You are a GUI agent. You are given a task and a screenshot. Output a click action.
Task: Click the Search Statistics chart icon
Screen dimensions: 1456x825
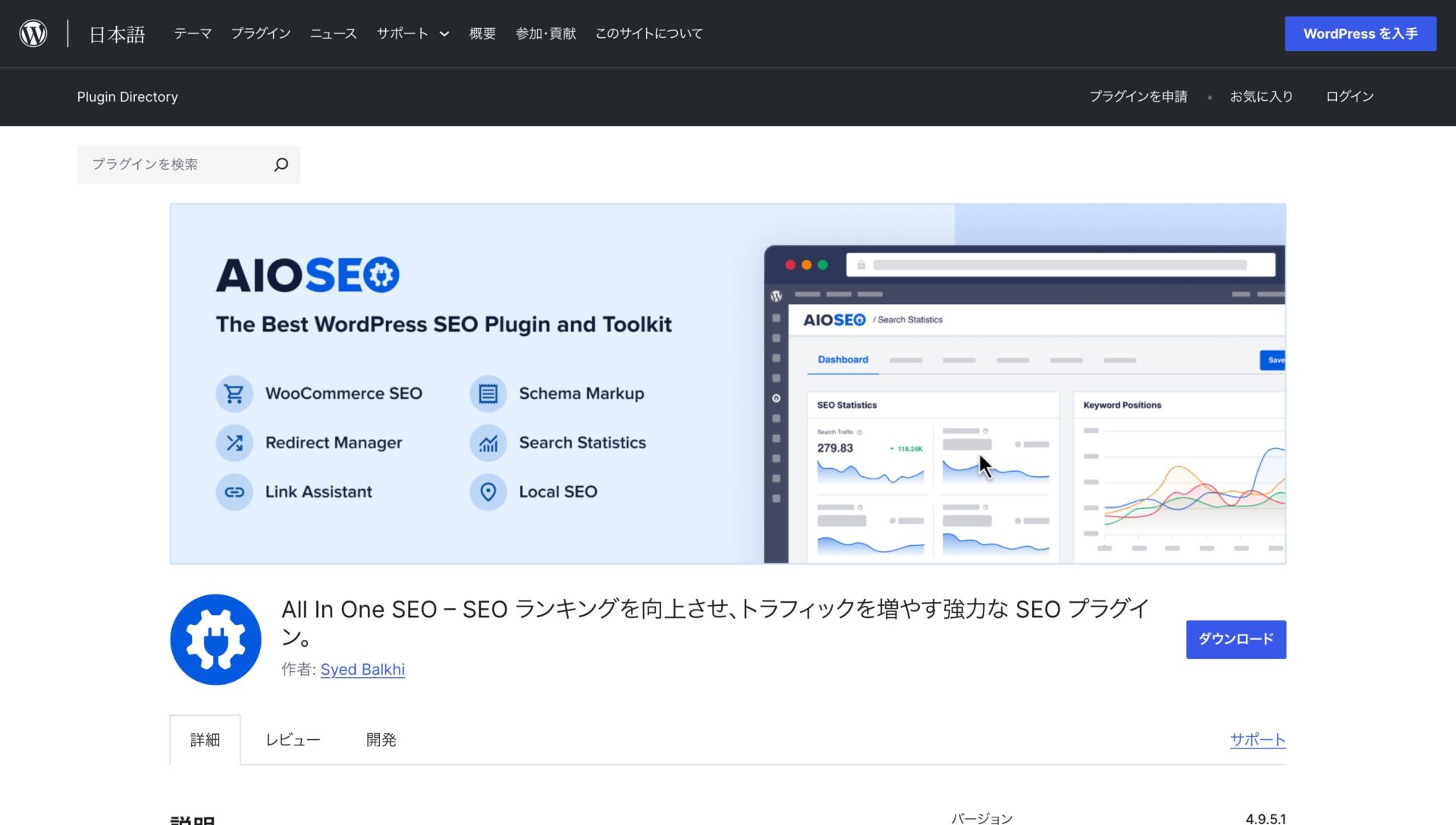(488, 443)
